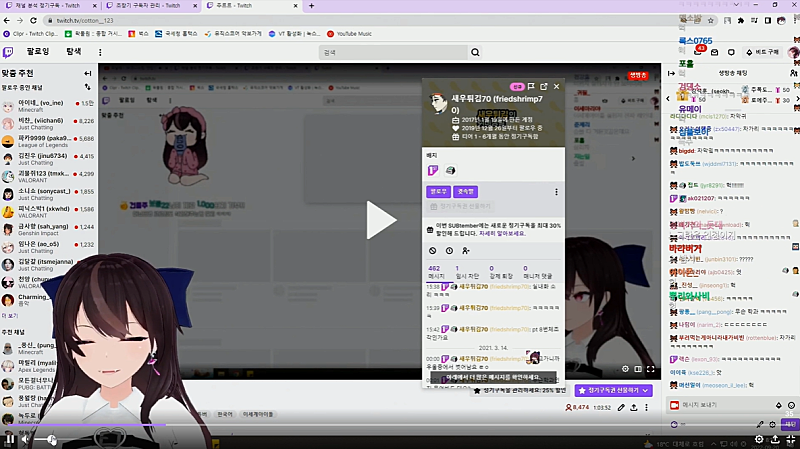Open the chat settings gear beside 채팅
The height and width of the screenshot is (449, 800).
click(772, 425)
